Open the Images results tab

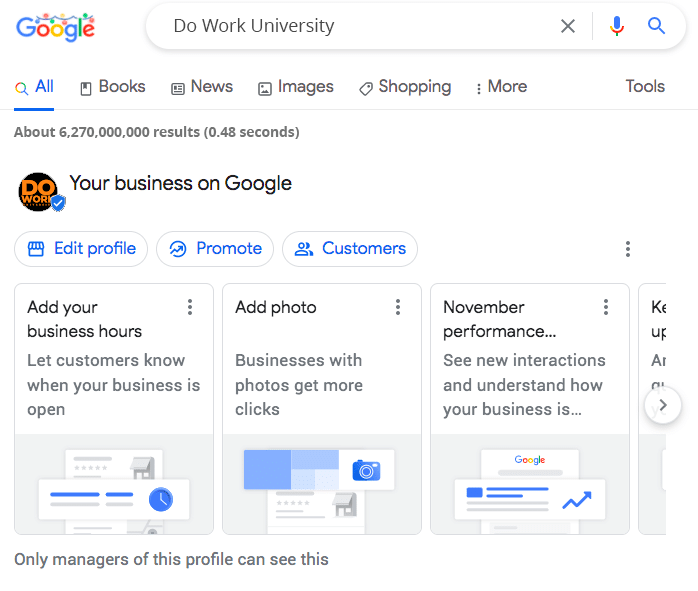click(295, 87)
